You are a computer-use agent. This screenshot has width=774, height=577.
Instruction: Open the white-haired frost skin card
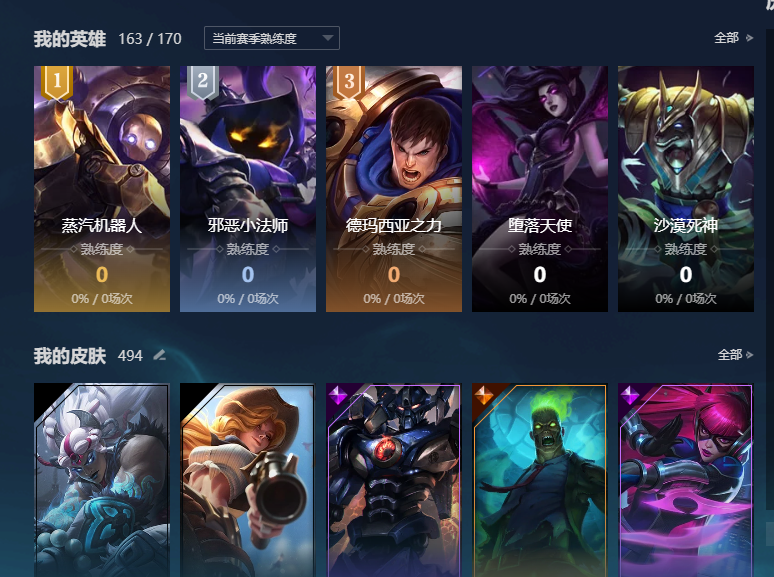[102, 480]
